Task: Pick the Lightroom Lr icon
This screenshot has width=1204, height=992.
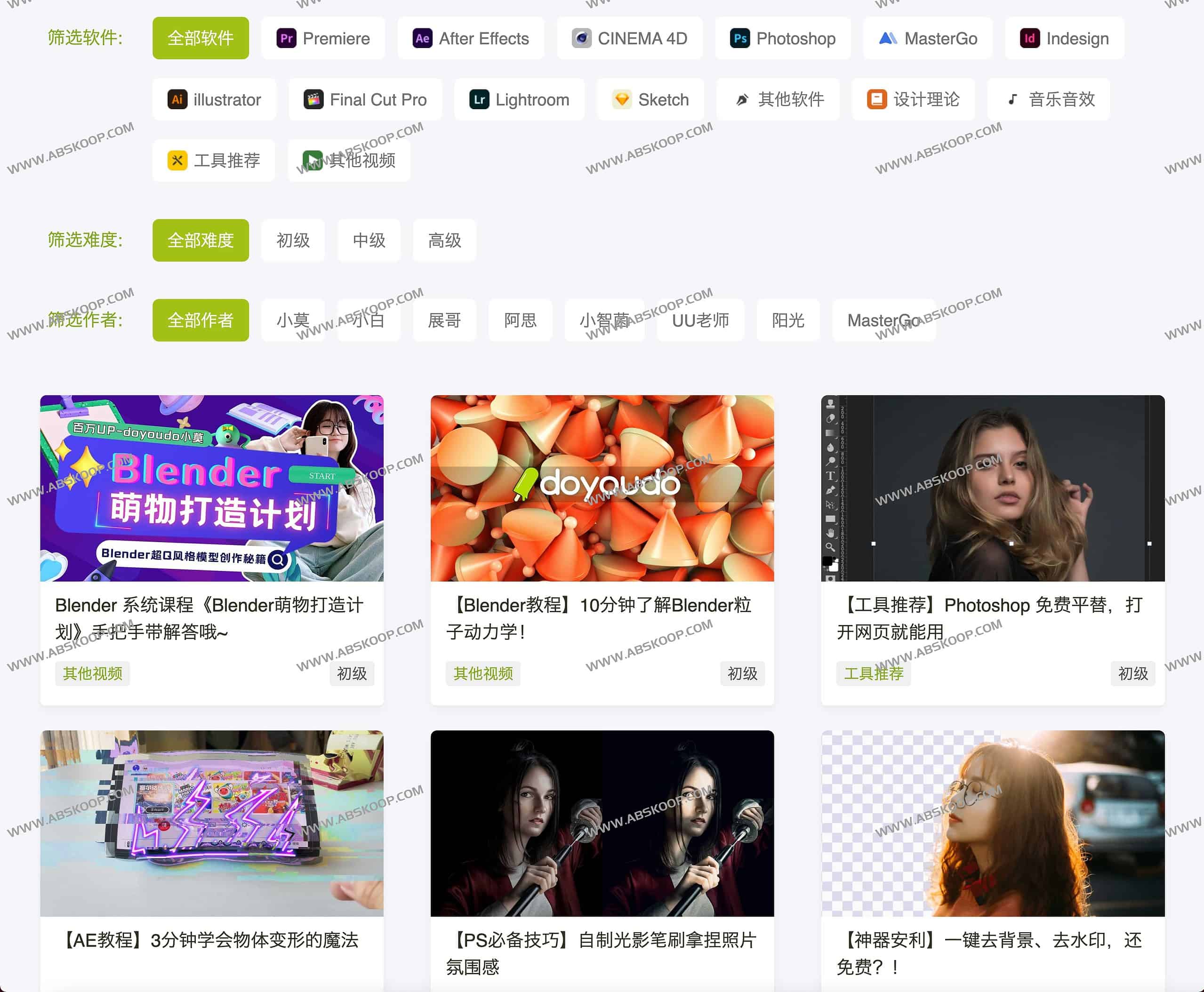Action: point(479,99)
